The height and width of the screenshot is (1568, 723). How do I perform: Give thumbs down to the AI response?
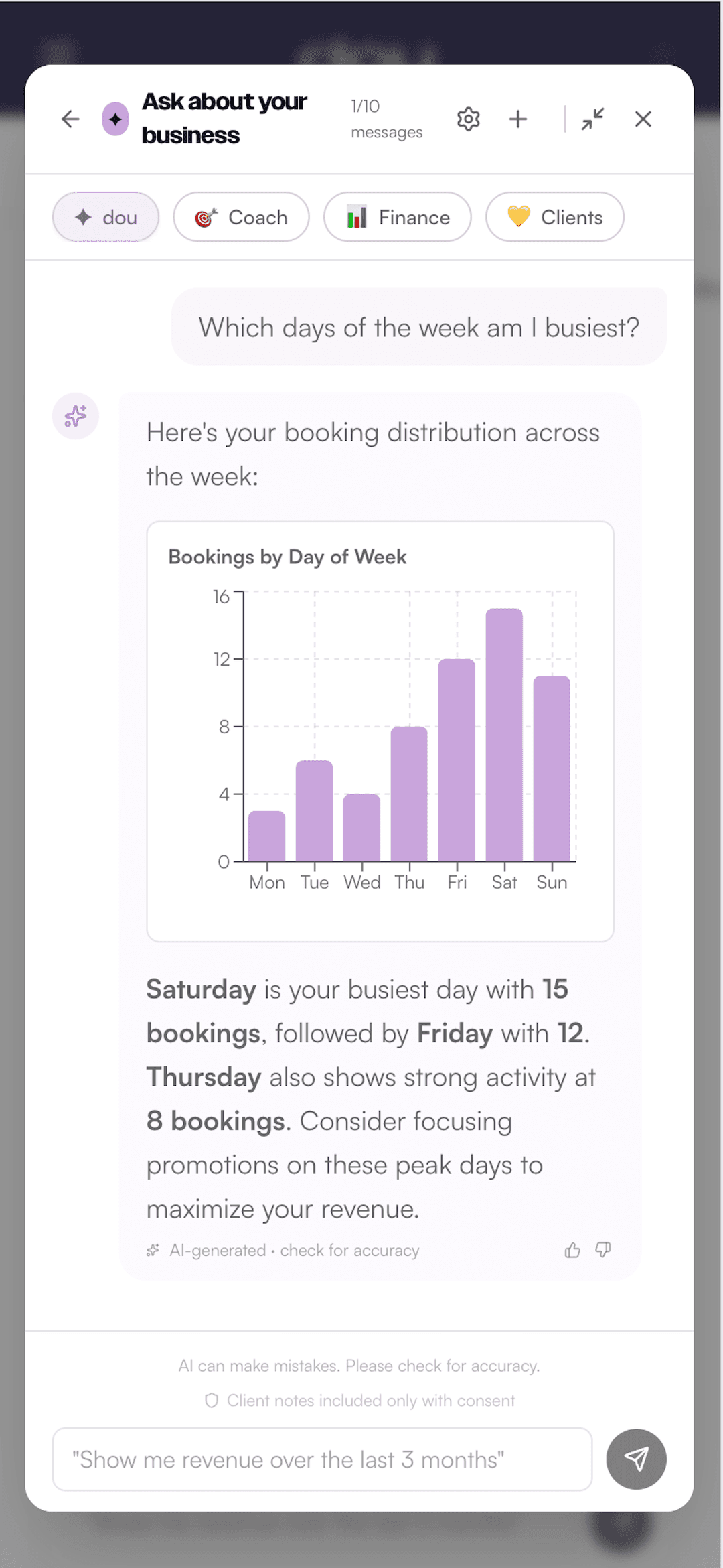click(603, 1251)
